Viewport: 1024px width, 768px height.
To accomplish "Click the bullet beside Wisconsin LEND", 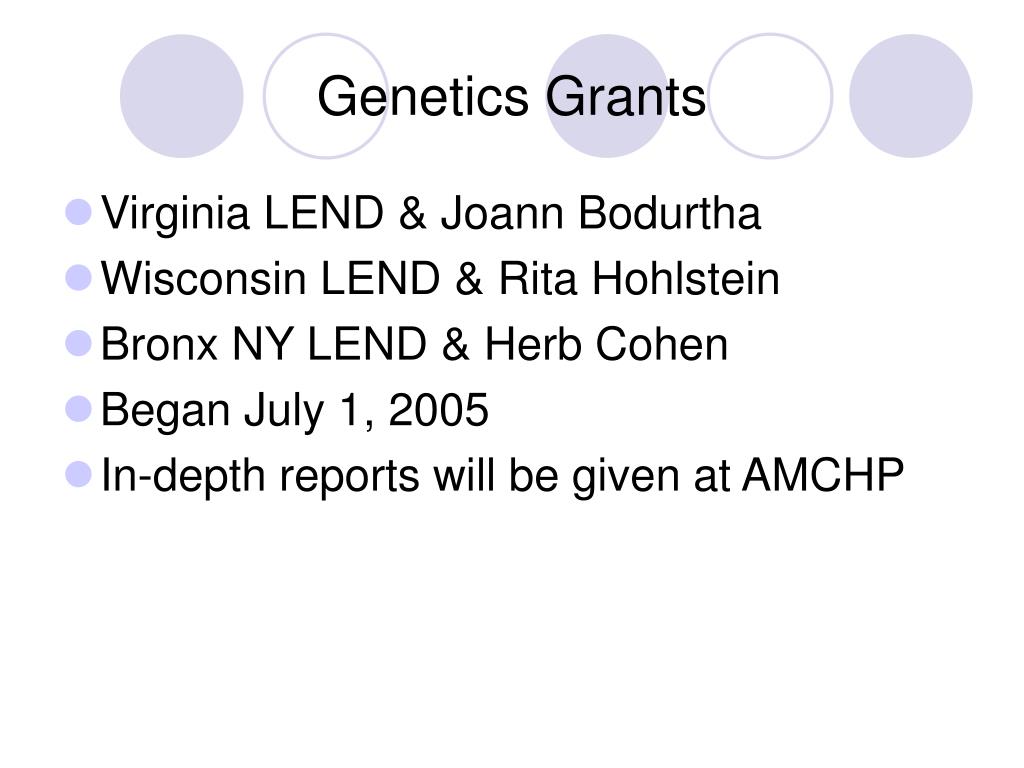I will pyautogui.click(x=78, y=278).
